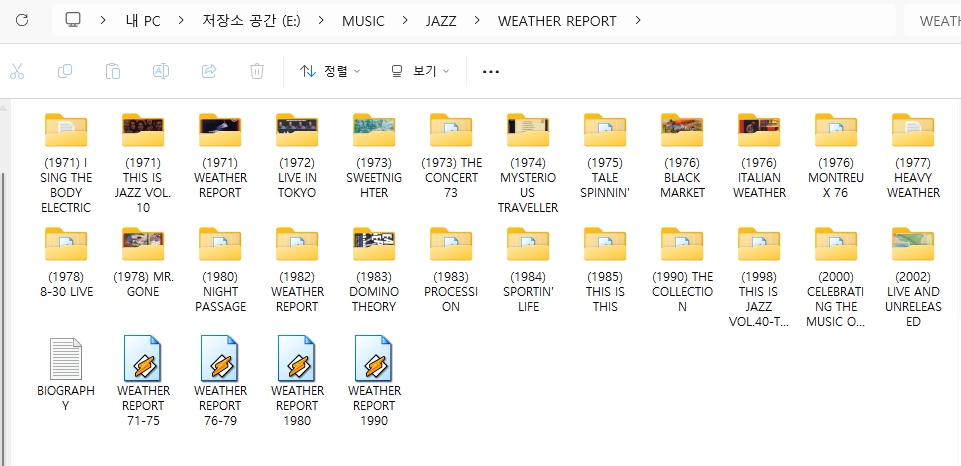Expand chevron after 내 PC in path

coord(181,20)
